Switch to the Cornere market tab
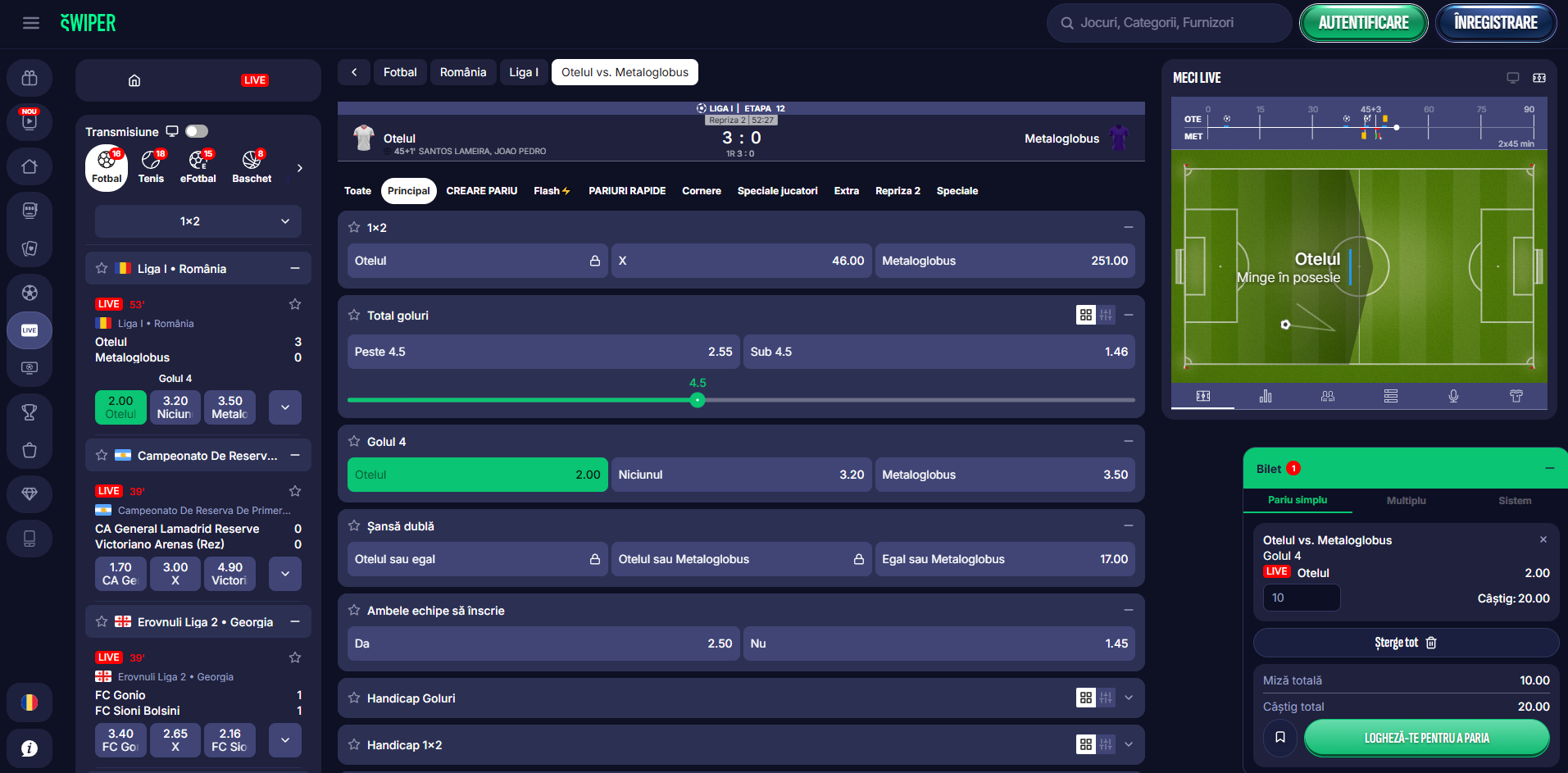This screenshot has width=1568, height=773. [x=701, y=191]
